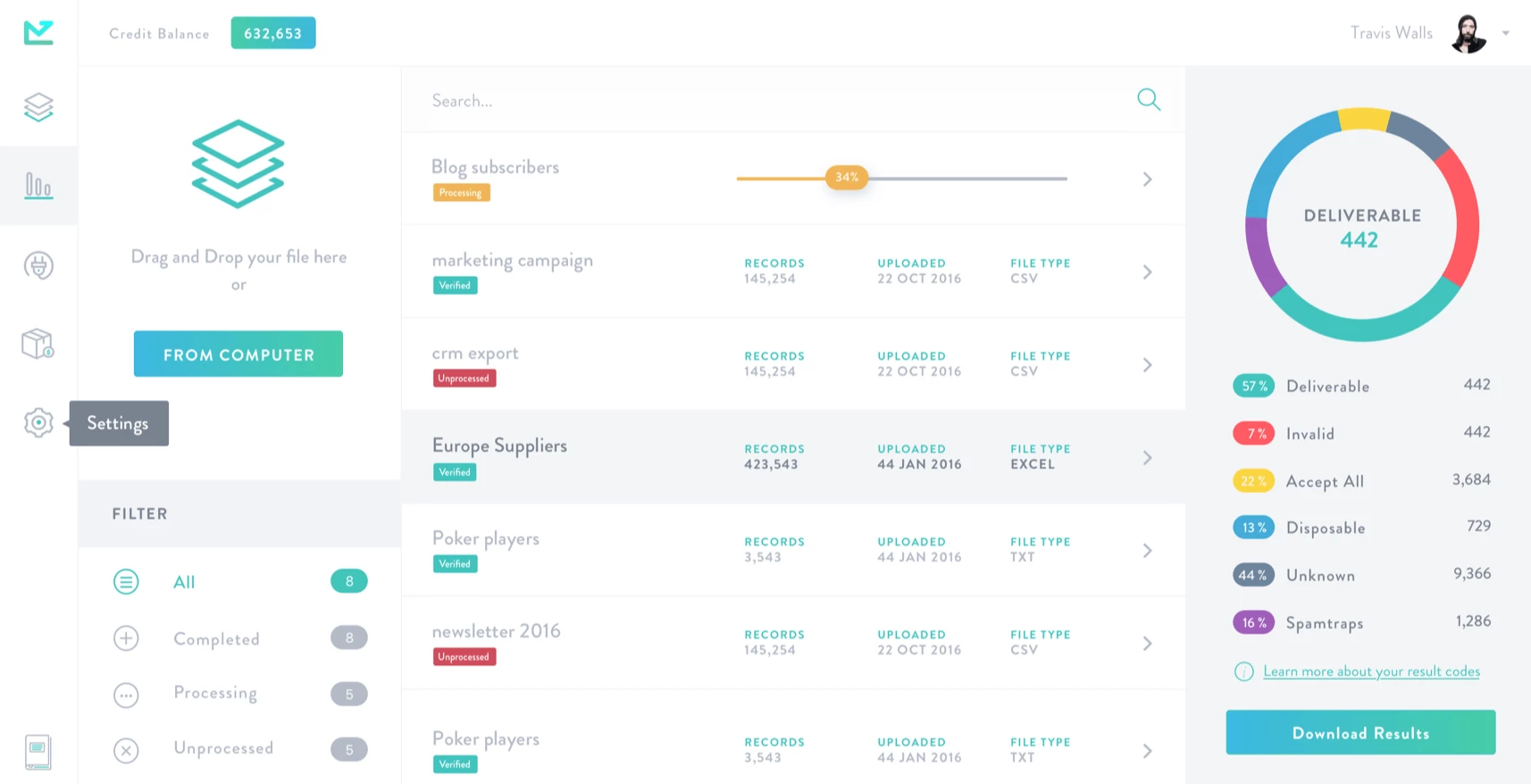Select the bar chart sidebar icon
Image resolution: width=1531 pixels, height=784 pixels.
tap(38, 186)
